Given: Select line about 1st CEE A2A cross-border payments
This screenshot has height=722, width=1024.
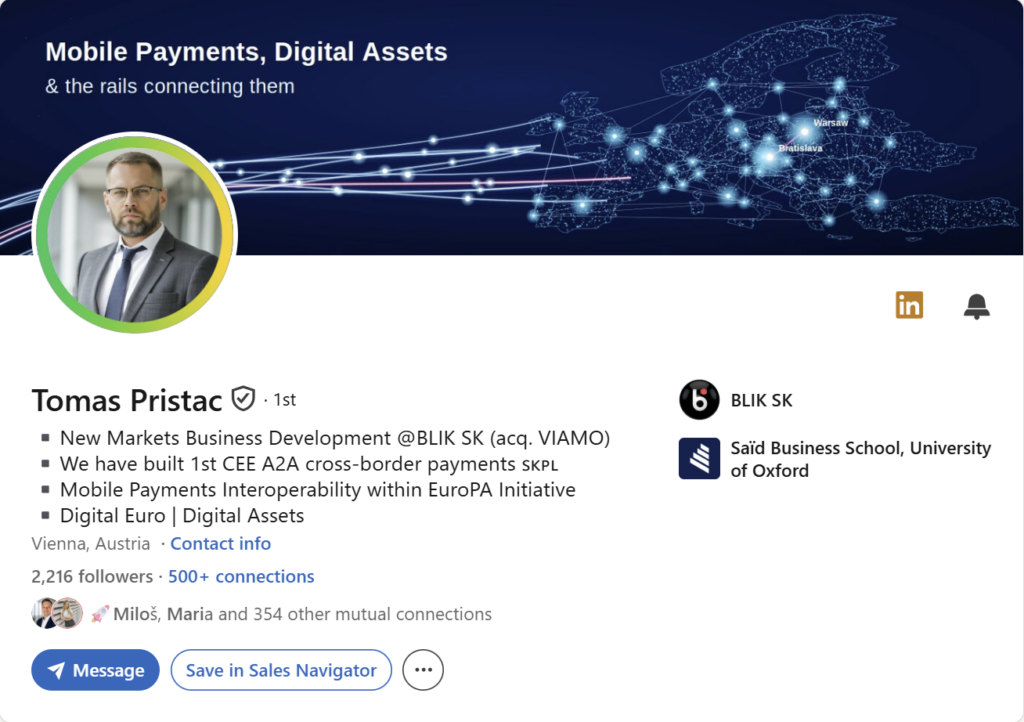Looking at the screenshot, I should click(x=309, y=464).
